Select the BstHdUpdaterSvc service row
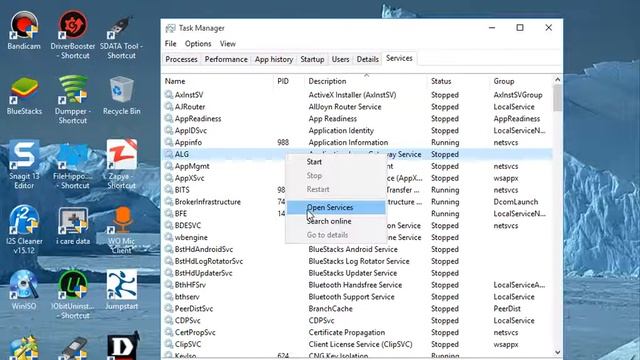The width and height of the screenshot is (640, 360). [x=358, y=273]
